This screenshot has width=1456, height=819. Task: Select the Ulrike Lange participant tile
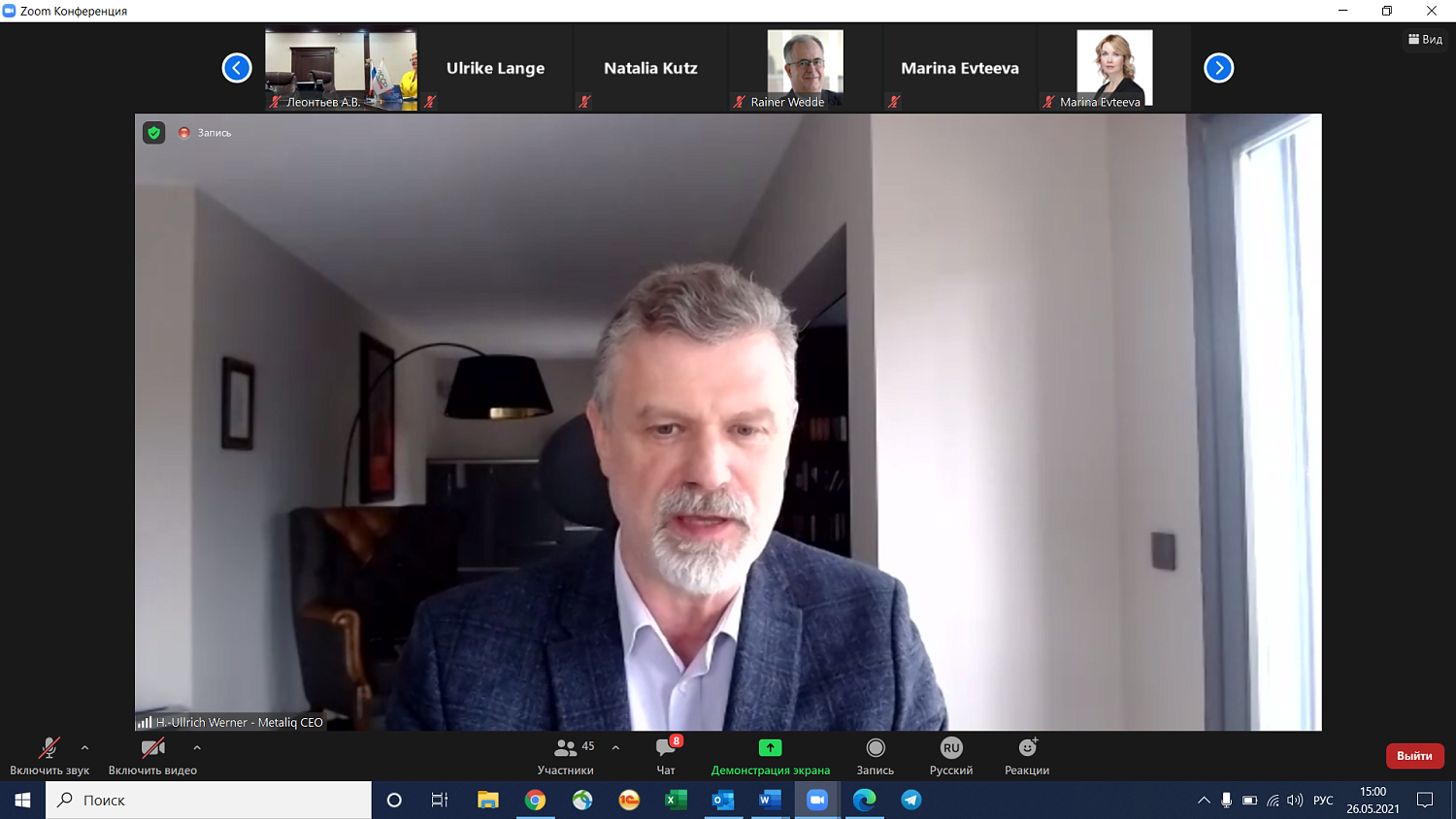pos(495,68)
